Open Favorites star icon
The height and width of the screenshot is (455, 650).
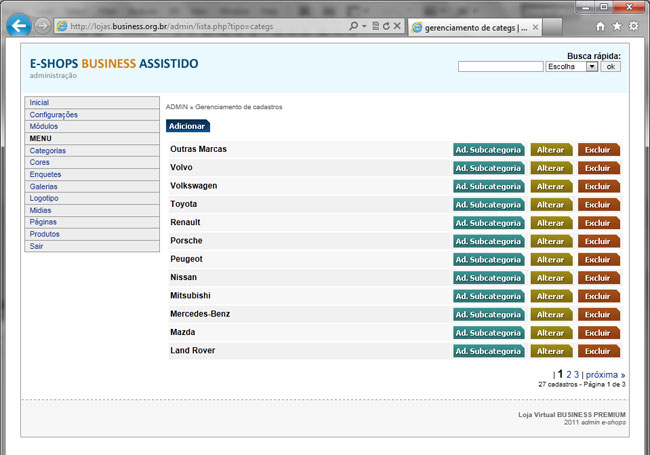coord(617,27)
